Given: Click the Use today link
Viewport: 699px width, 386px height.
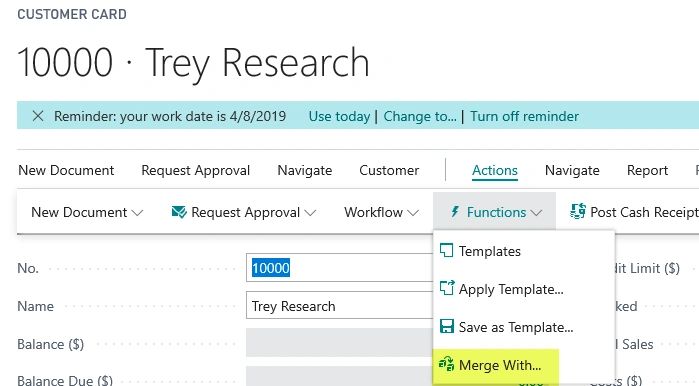Looking at the screenshot, I should point(339,116).
